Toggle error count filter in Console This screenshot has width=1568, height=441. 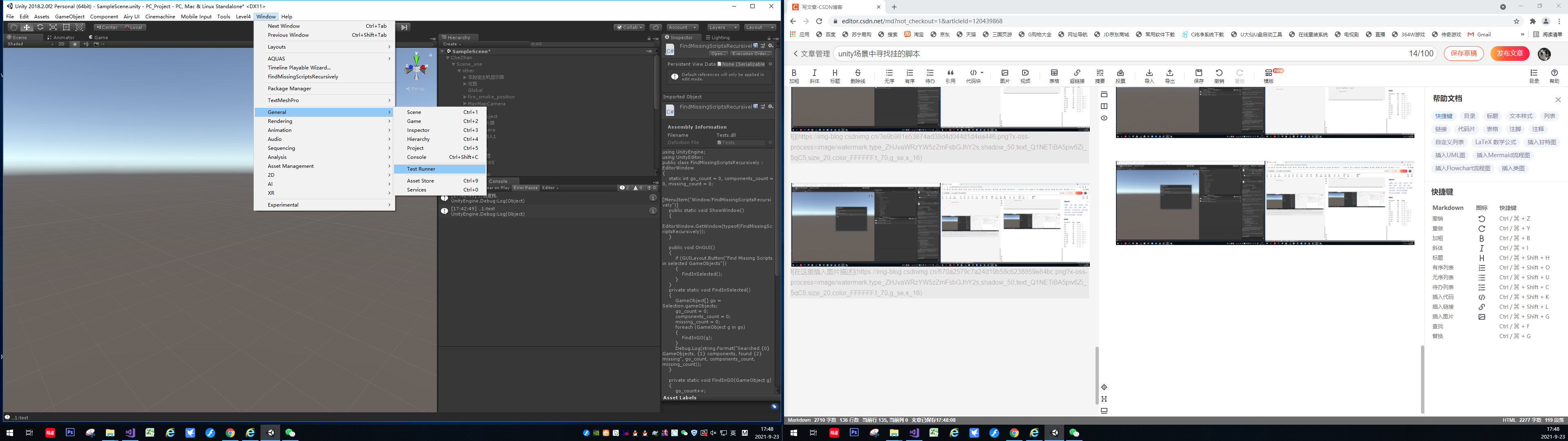pos(651,187)
